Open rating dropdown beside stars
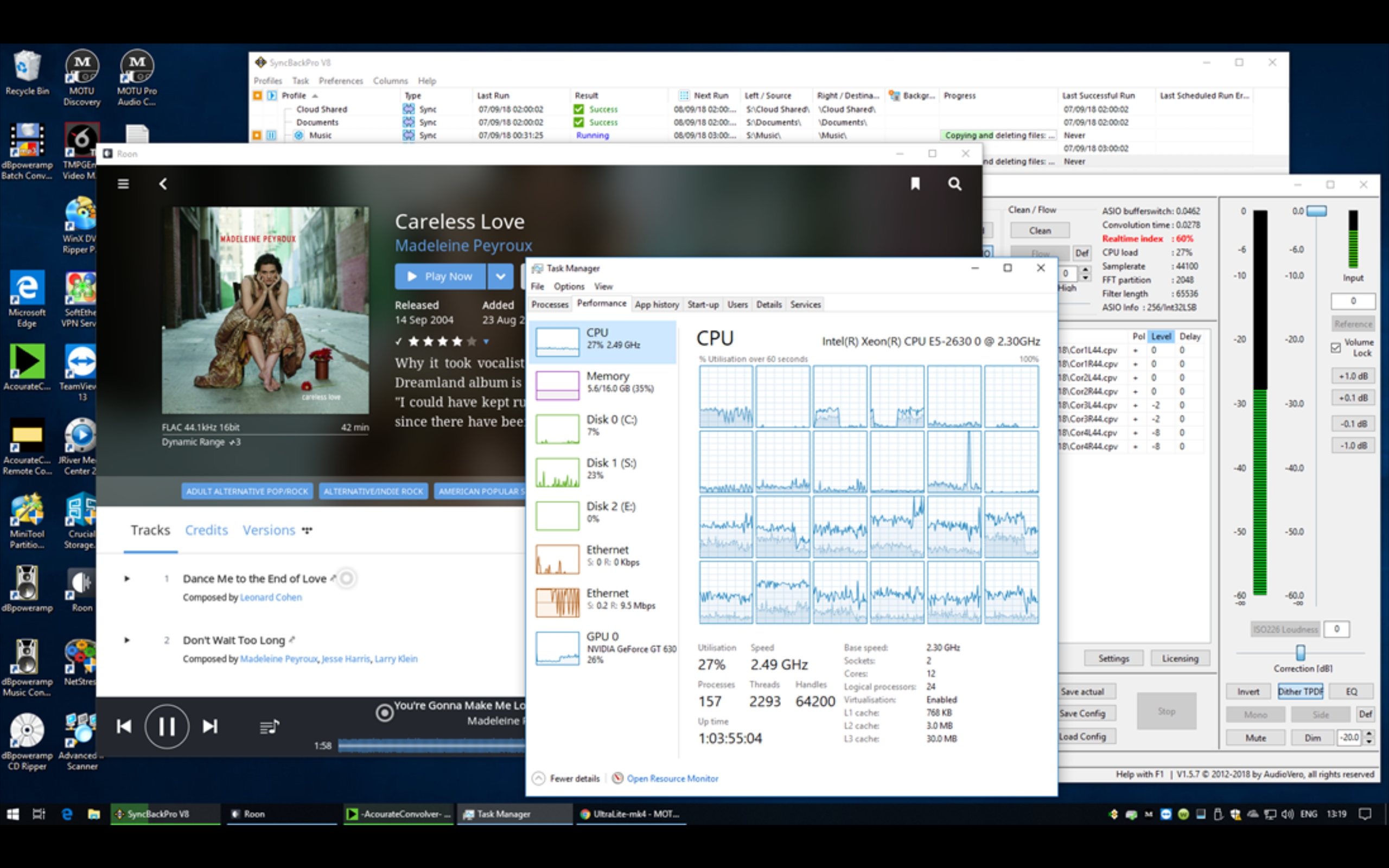This screenshot has height=868, width=1389. coord(486,342)
